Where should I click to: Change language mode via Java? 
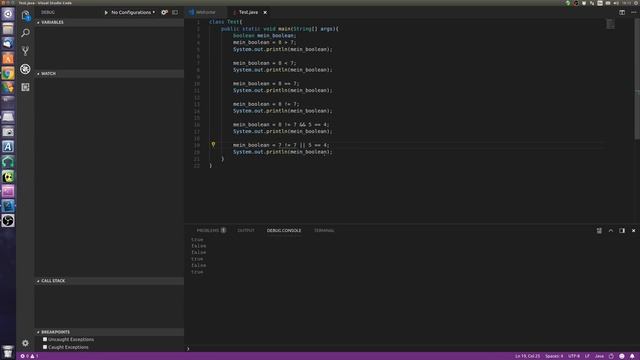tap(599, 356)
